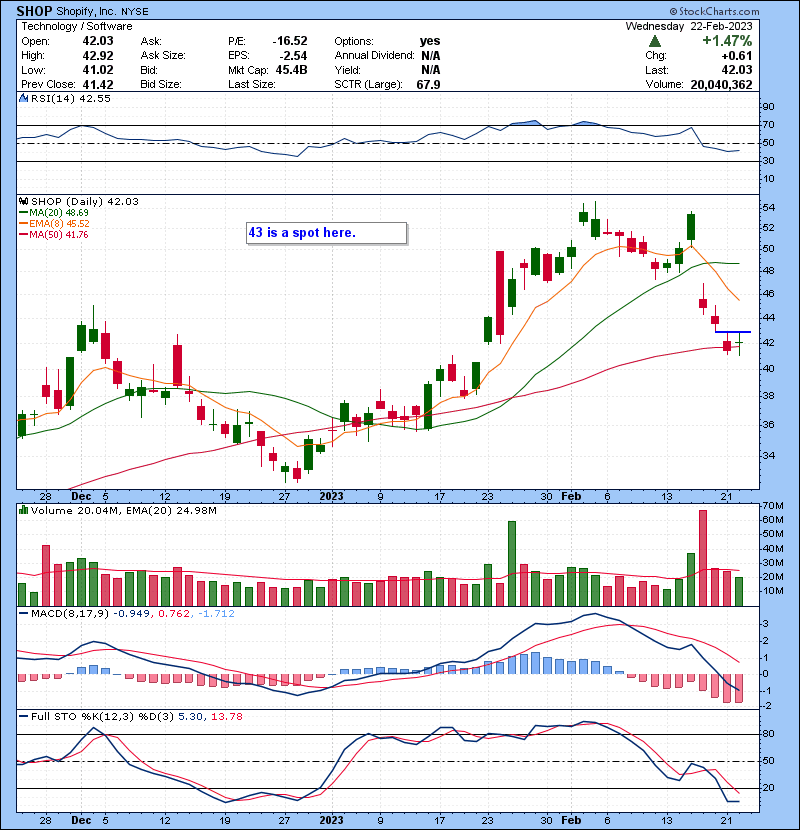Viewport: 800px width, 830px height.
Task: Click the Volume value 20,040,362
Action: (x=721, y=84)
